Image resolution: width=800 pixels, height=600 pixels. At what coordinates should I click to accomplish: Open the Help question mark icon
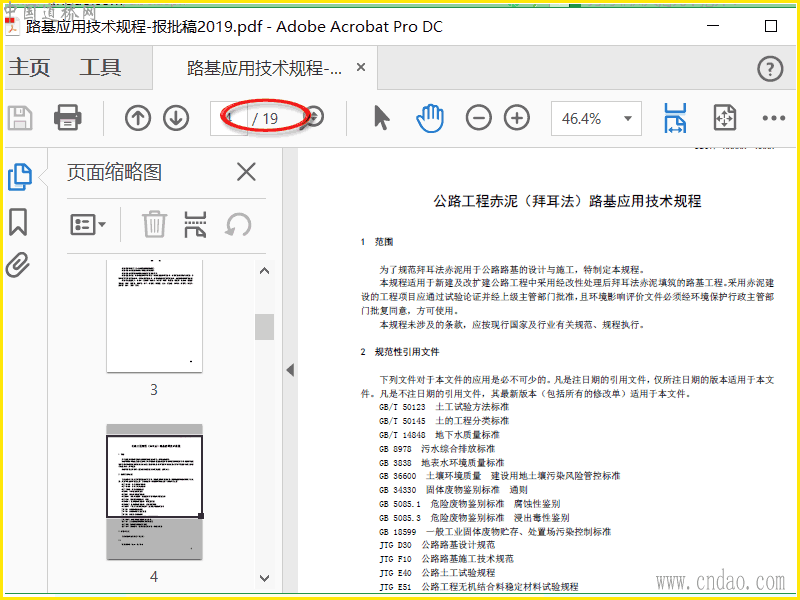pyautogui.click(x=770, y=69)
